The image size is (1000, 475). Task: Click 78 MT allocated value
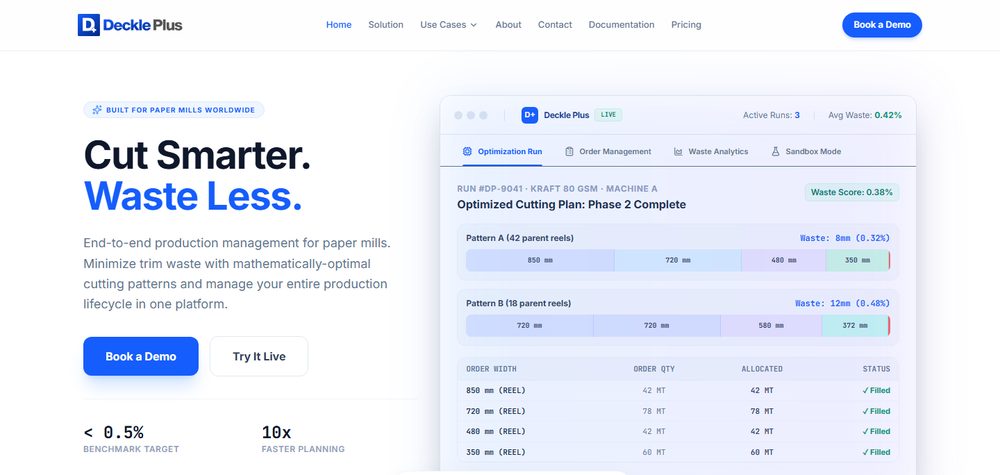coord(761,411)
